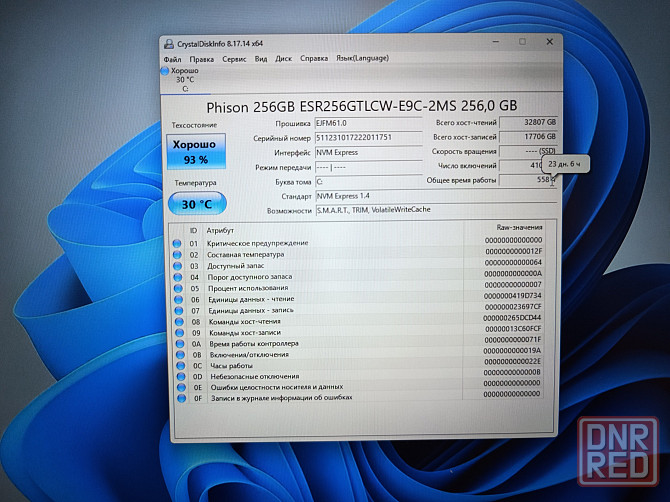This screenshot has height=502, width=670.
Task: Click the Raw-значения column header
Action: [x=519, y=227]
